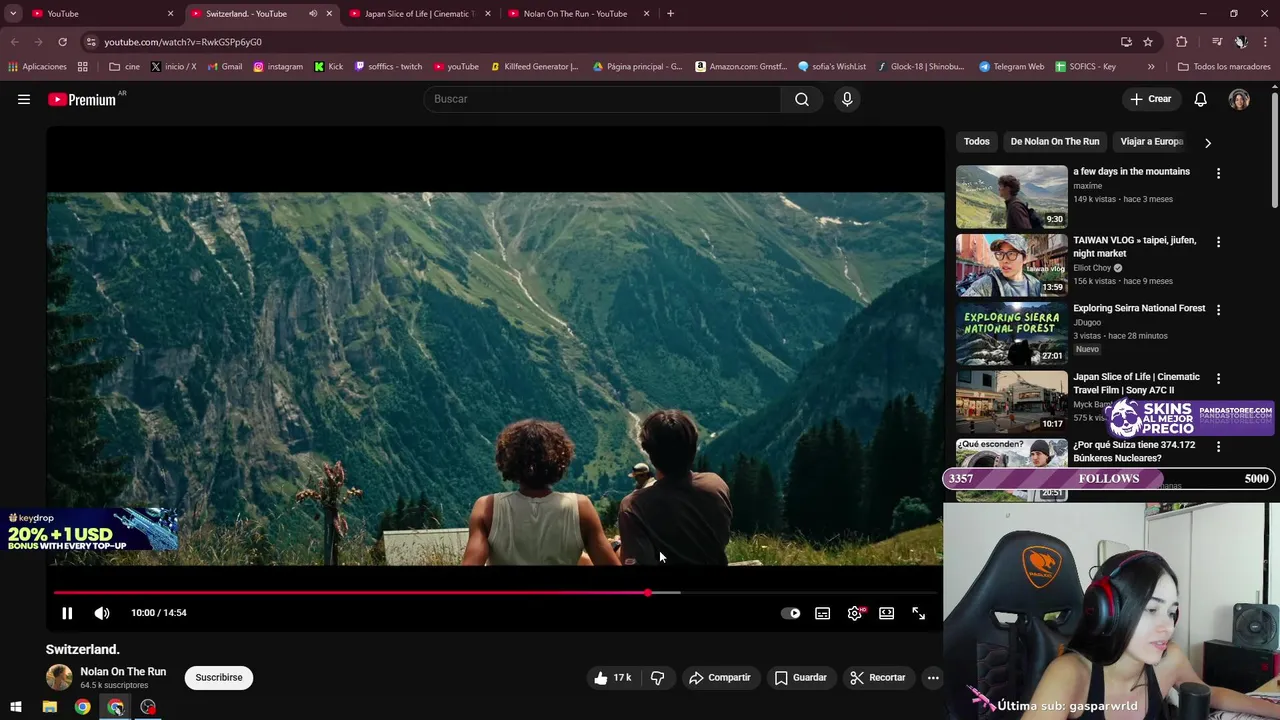
Task: Select the Todos filter chip
Action: coord(977,142)
